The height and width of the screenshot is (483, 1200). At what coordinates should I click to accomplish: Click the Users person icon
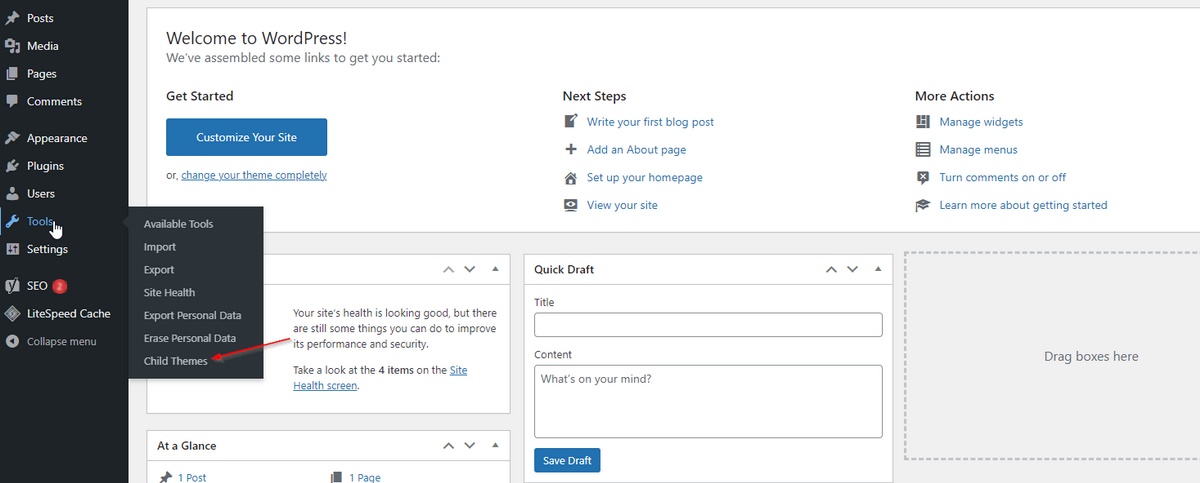pos(12,193)
